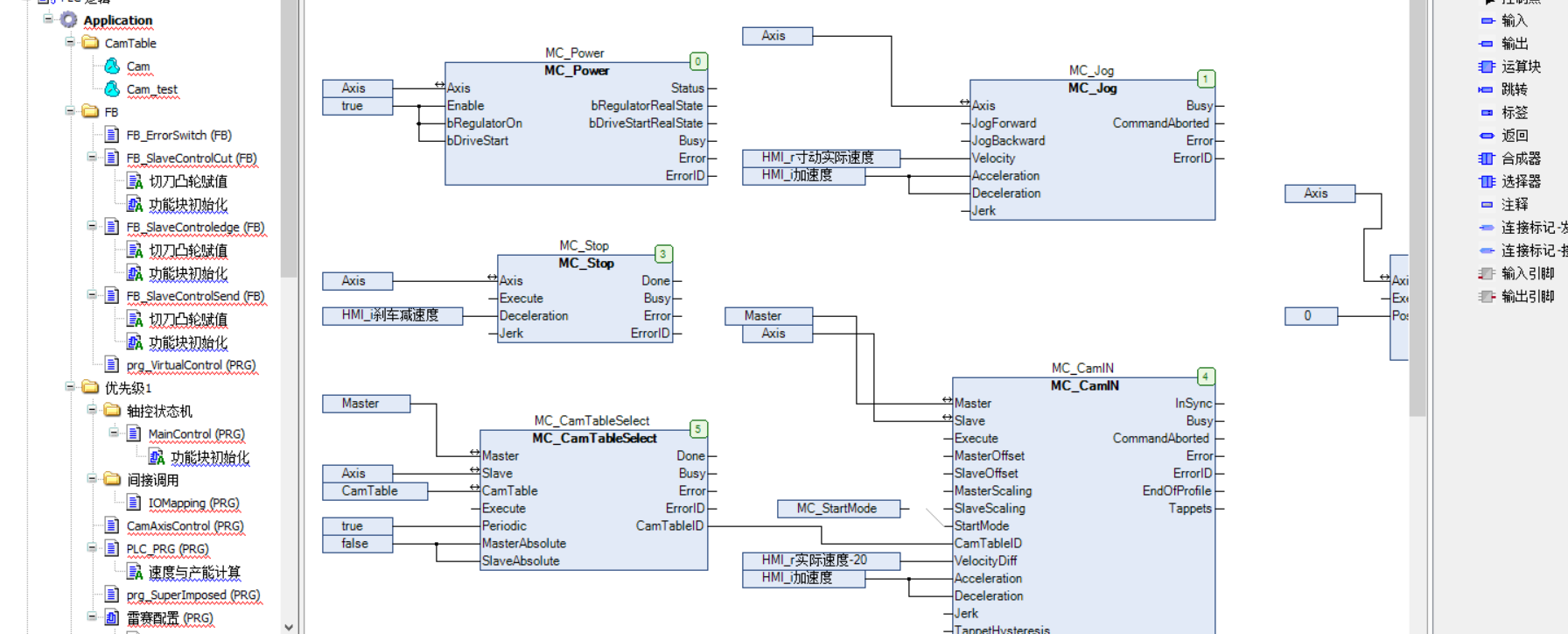The height and width of the screenshot is (634, 1568).
Task: Click the project tree scroll down arrow
Action: pos(289,626)
